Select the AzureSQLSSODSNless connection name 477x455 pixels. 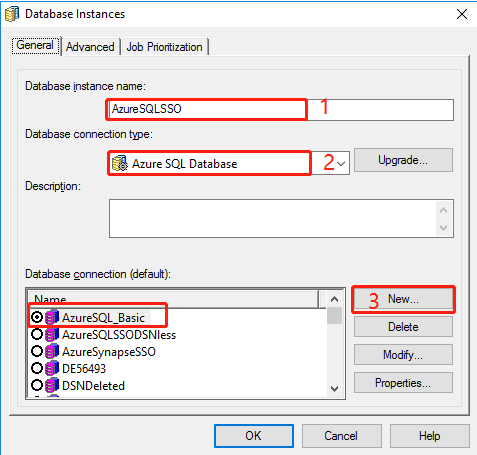[x=119, y=335]
